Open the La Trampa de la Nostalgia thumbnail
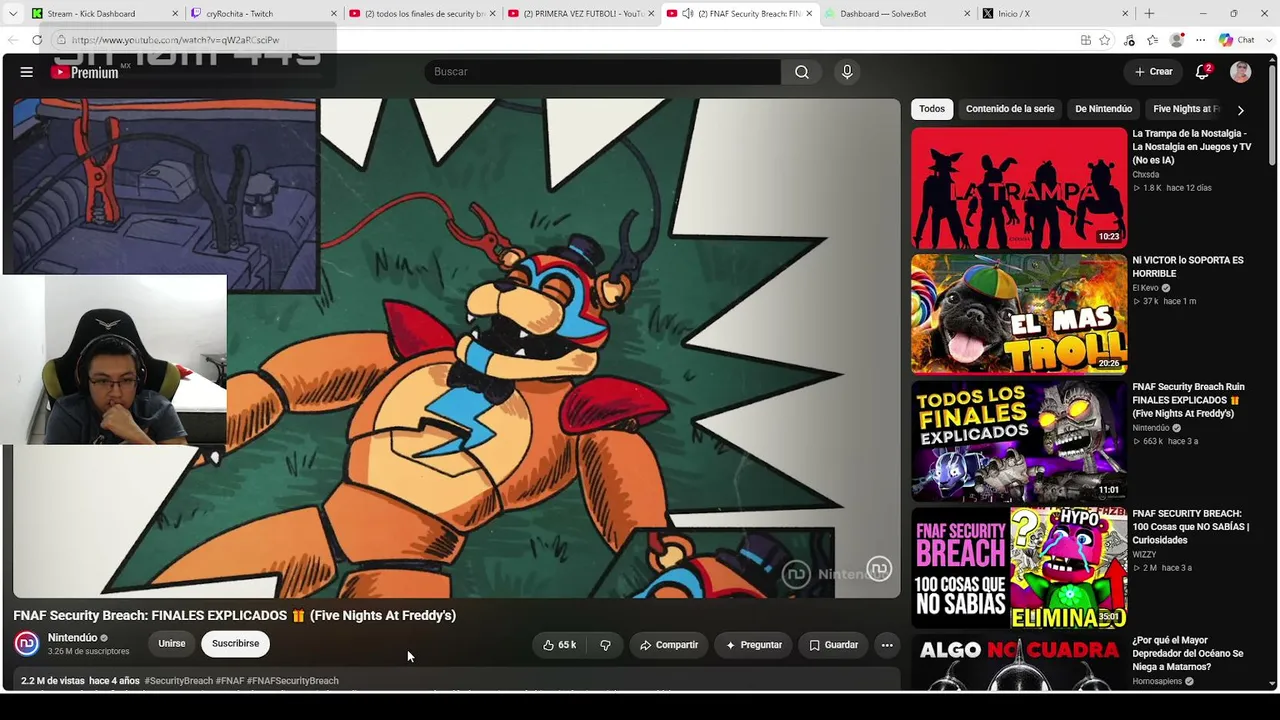The image size is (1280, 720). pos(1019,187)
